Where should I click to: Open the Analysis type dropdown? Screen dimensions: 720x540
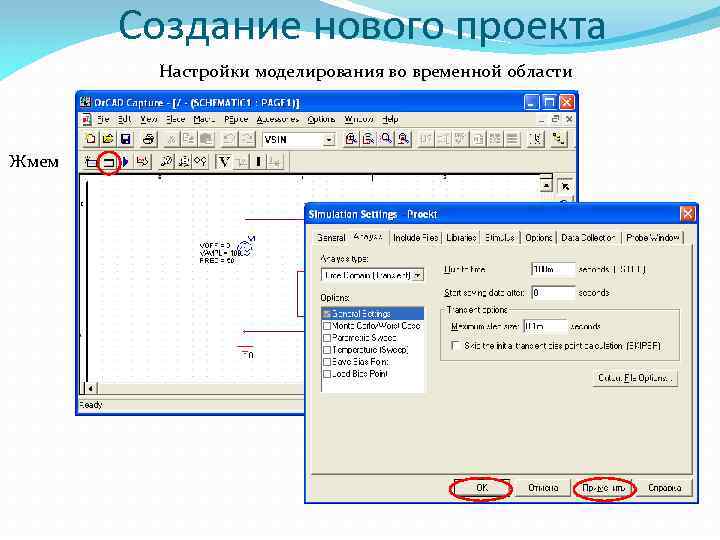(417, 275)
